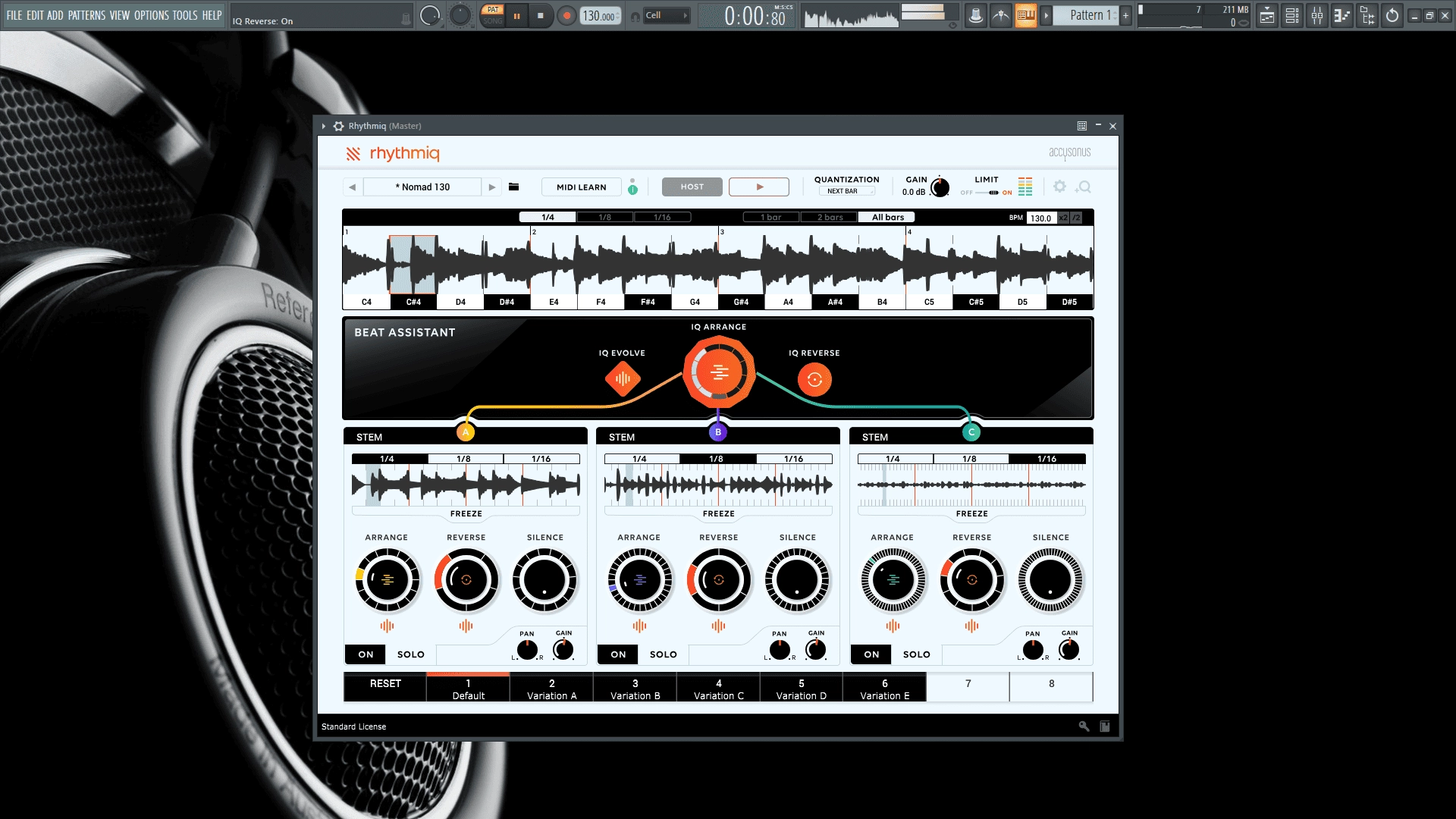Click stem C teal marker

click(x=971, y=432)
